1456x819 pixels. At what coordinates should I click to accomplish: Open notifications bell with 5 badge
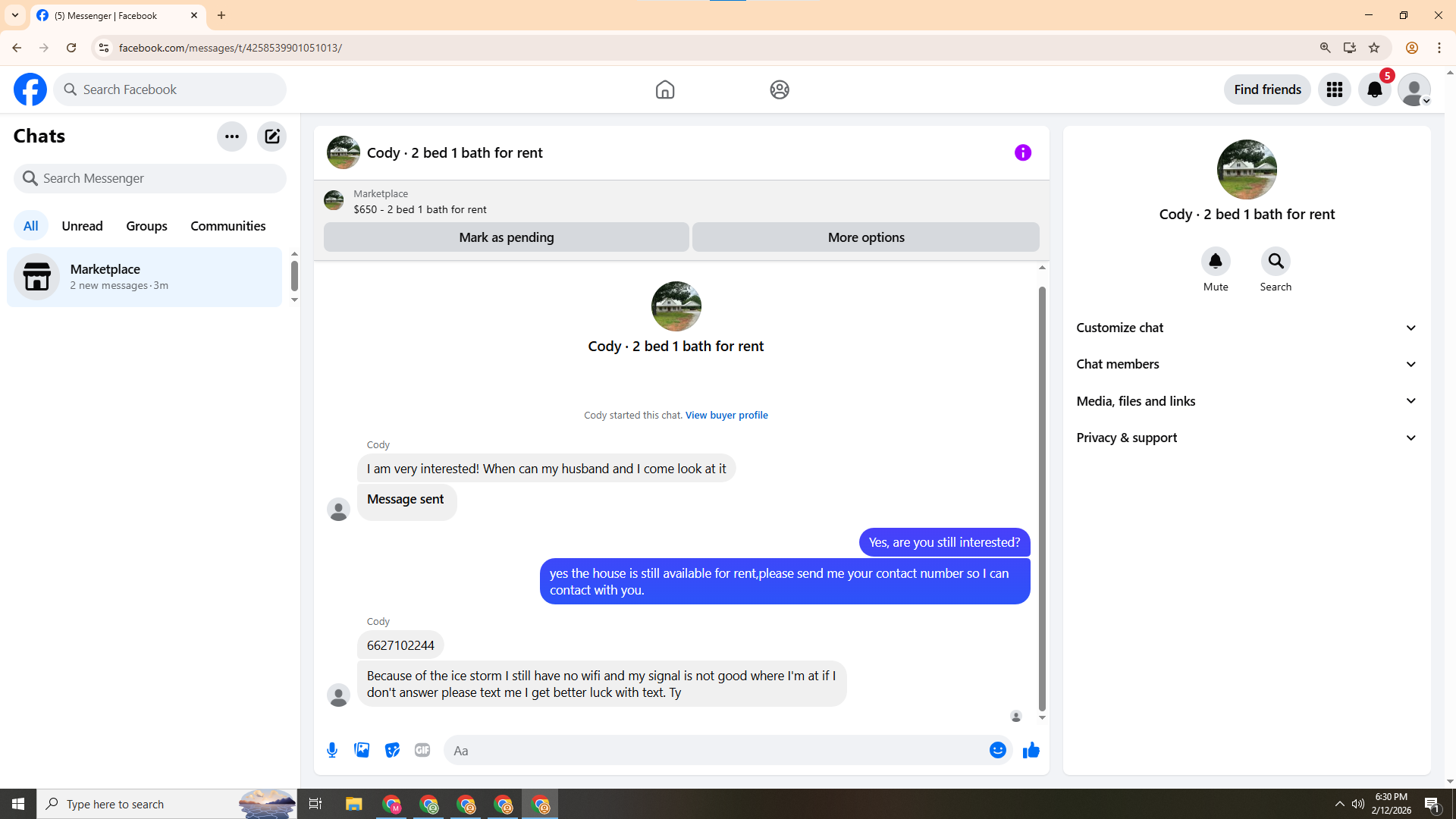1375,89
